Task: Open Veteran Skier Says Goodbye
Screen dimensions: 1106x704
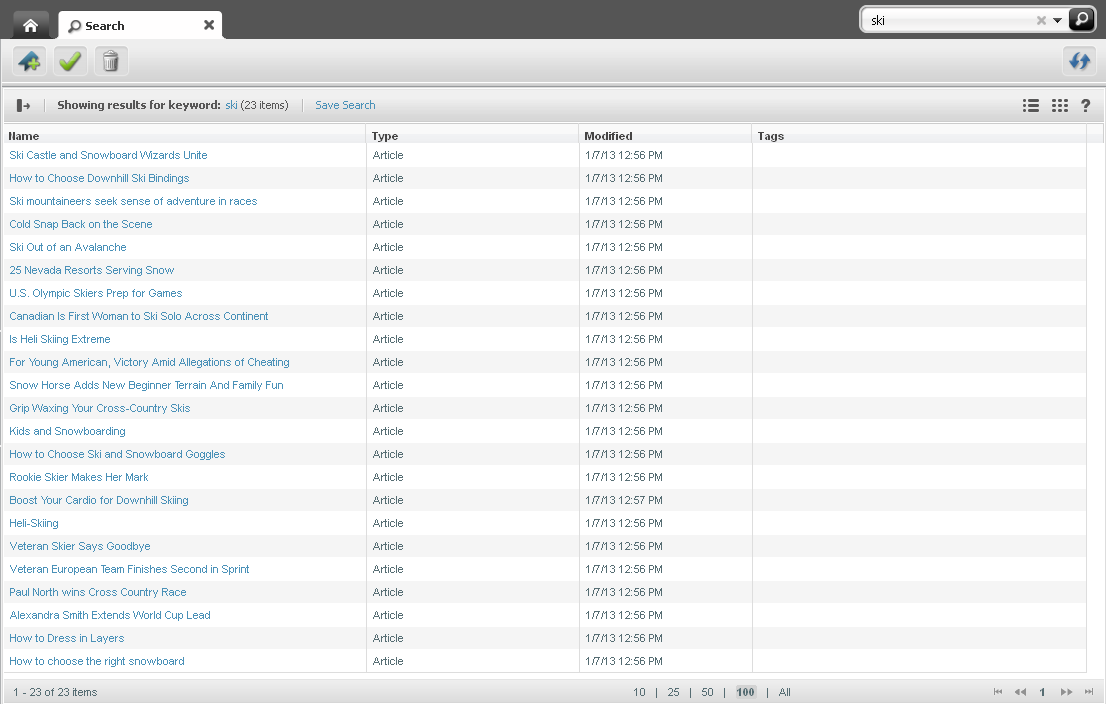Action: tap(80, 546)
